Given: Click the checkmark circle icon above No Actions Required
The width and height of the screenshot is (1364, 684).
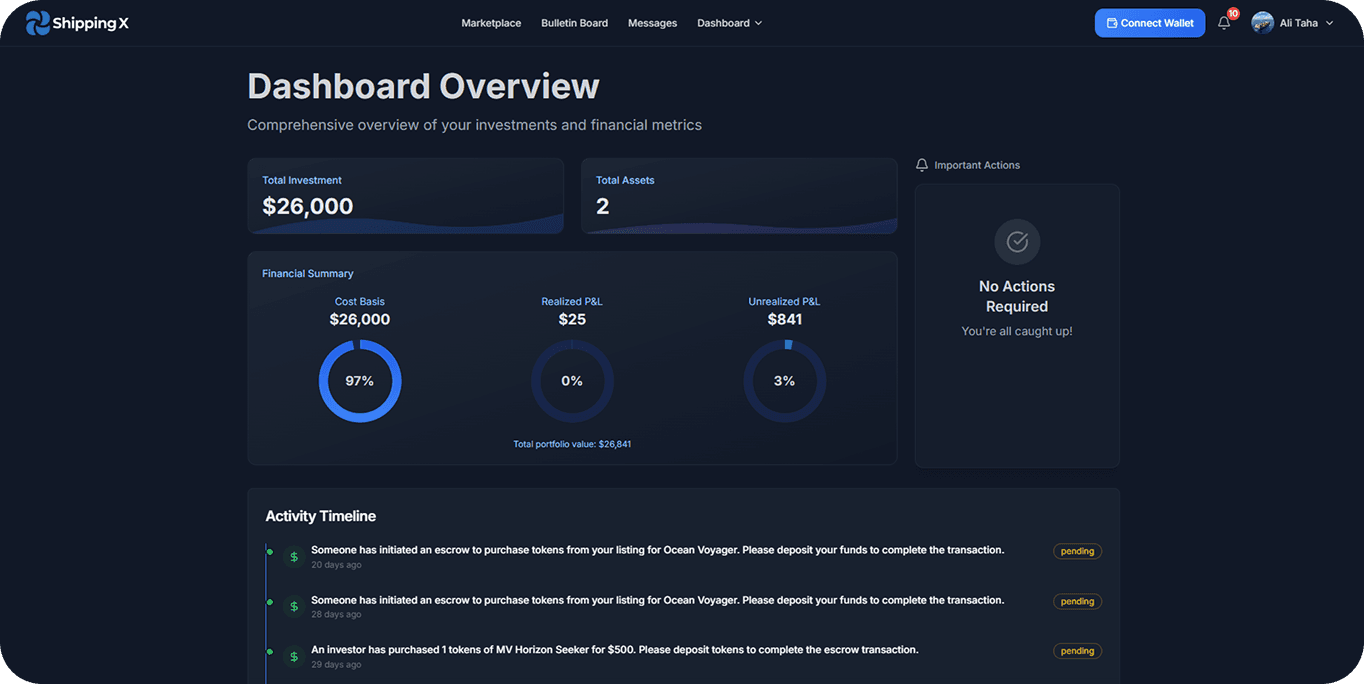Looking at the screenshot, I should coord(1017,241).
